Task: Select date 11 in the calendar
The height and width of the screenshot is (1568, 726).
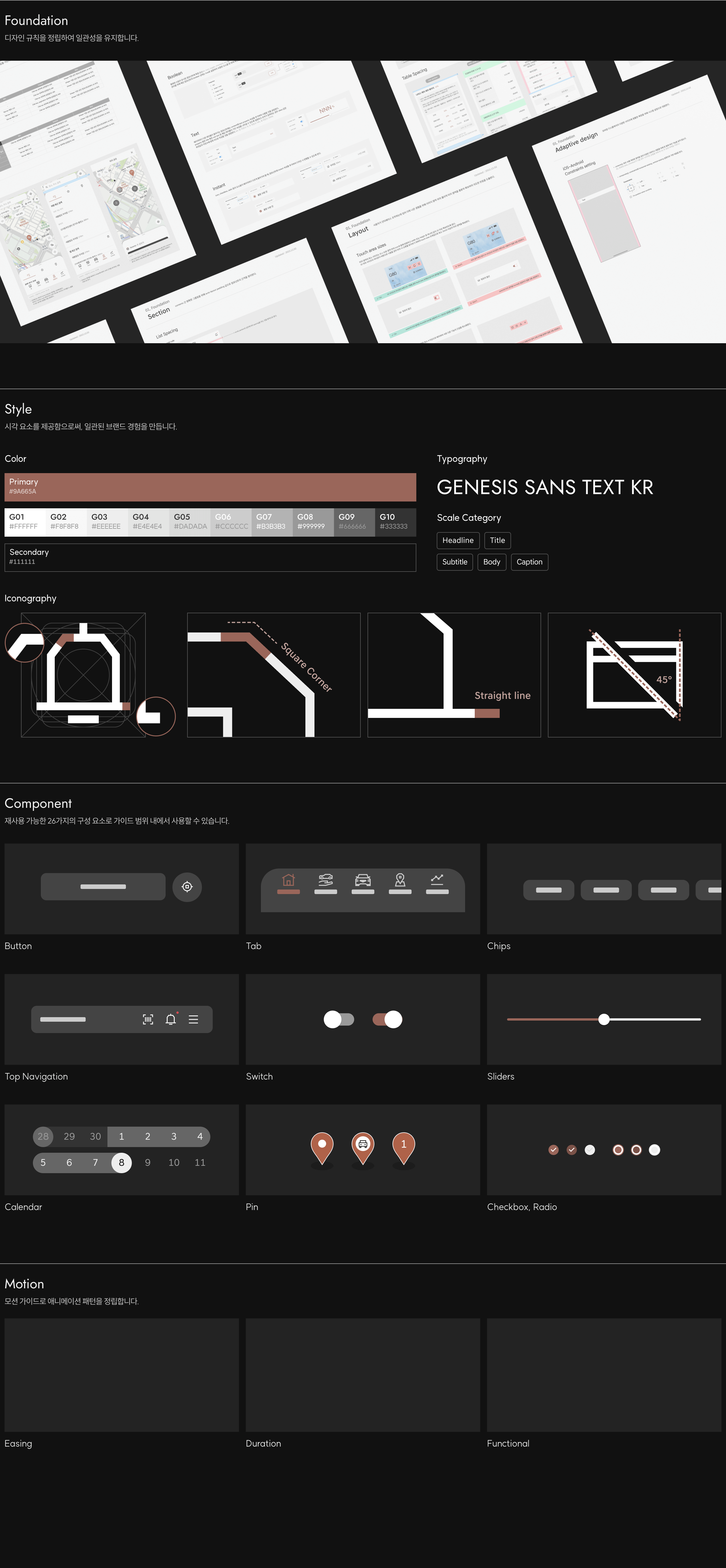Action: 200,1163
